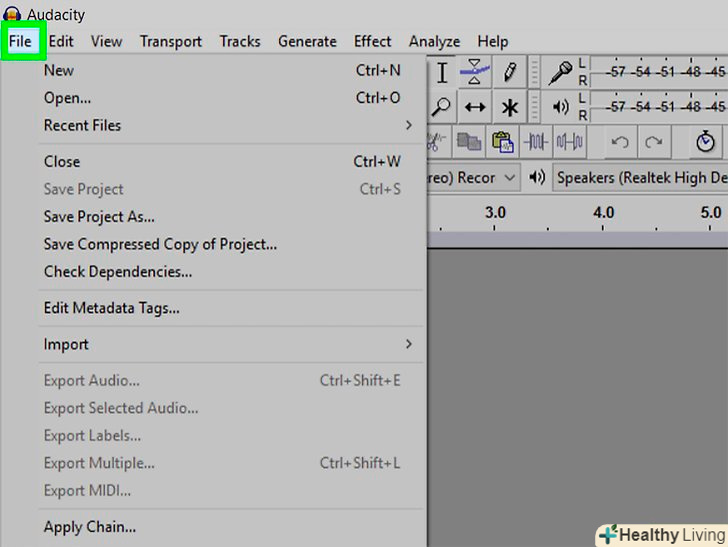The width and height of the screenshot is (728, 547).
Task: Open recording channels dropdown arrow
Action: (x=510, y=177)
